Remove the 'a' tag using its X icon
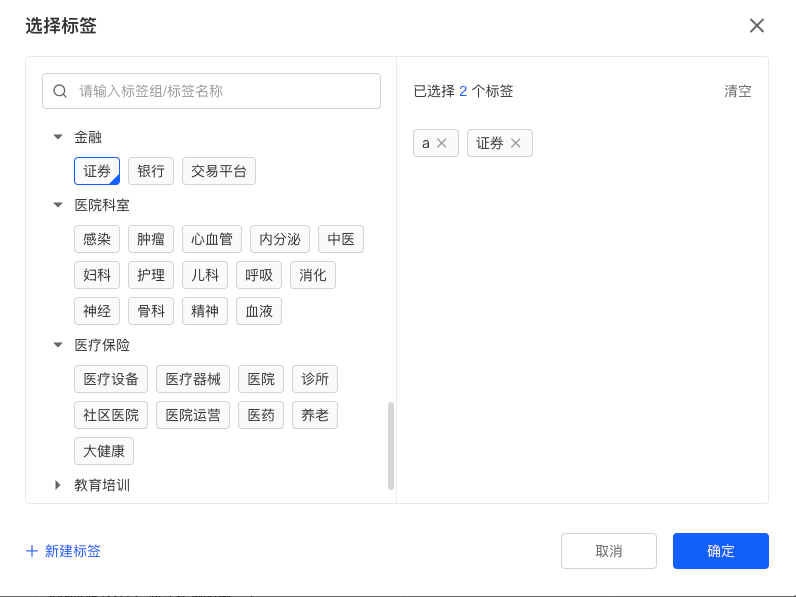The image size is (796, 597). tap(442, 143)
